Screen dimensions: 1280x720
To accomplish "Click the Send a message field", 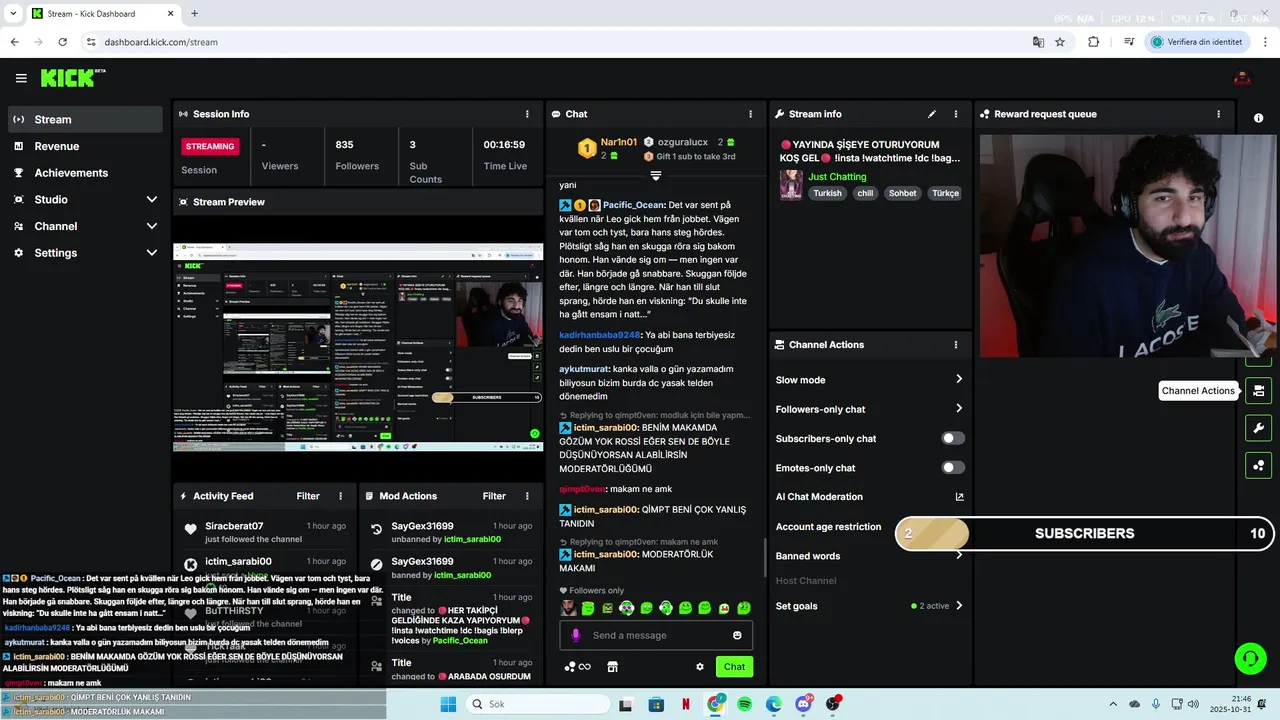I will click(656, 635).
